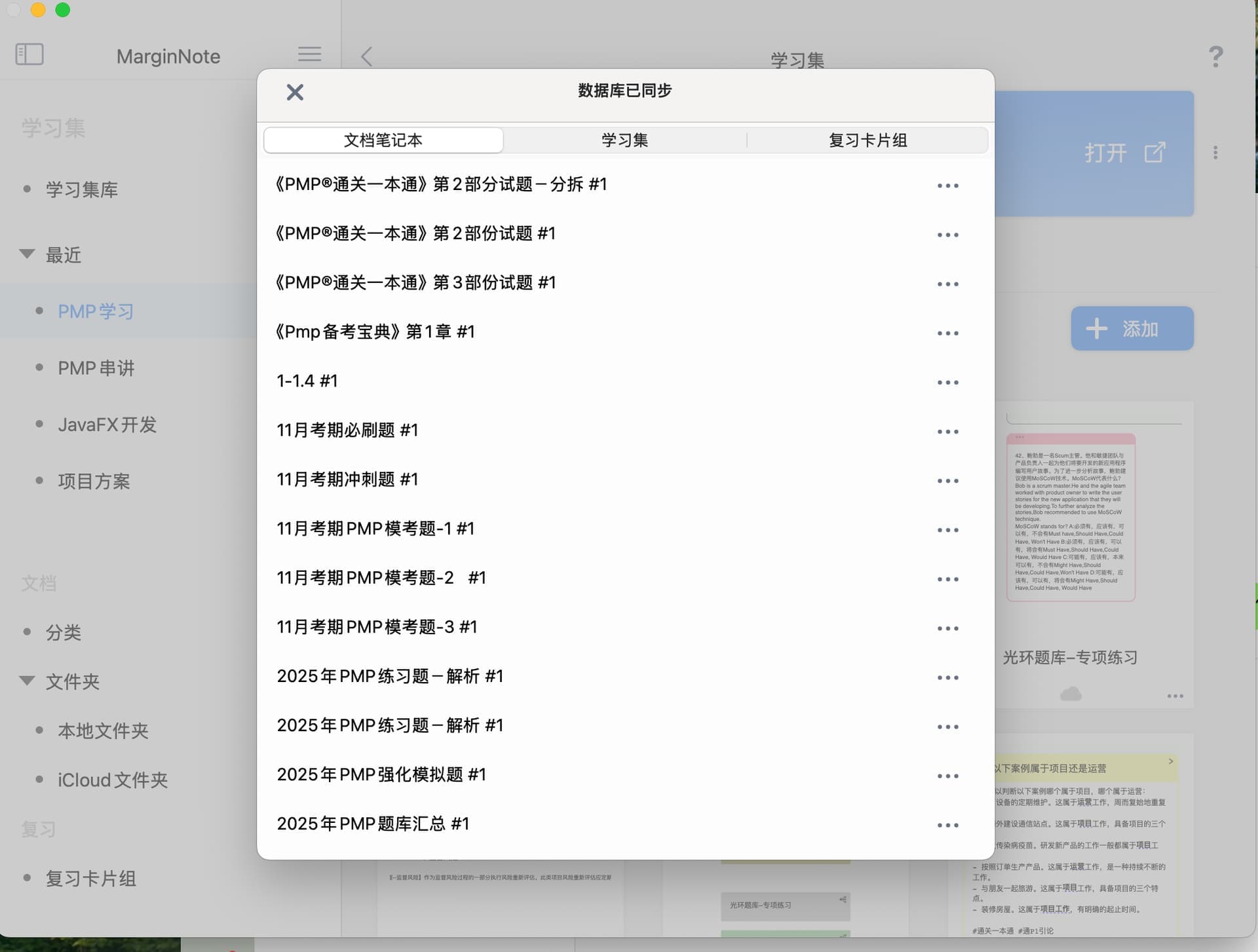Viewport: 1258px width, 952px height.
Task: Click the green window zoom button
Action: point(62,9)
